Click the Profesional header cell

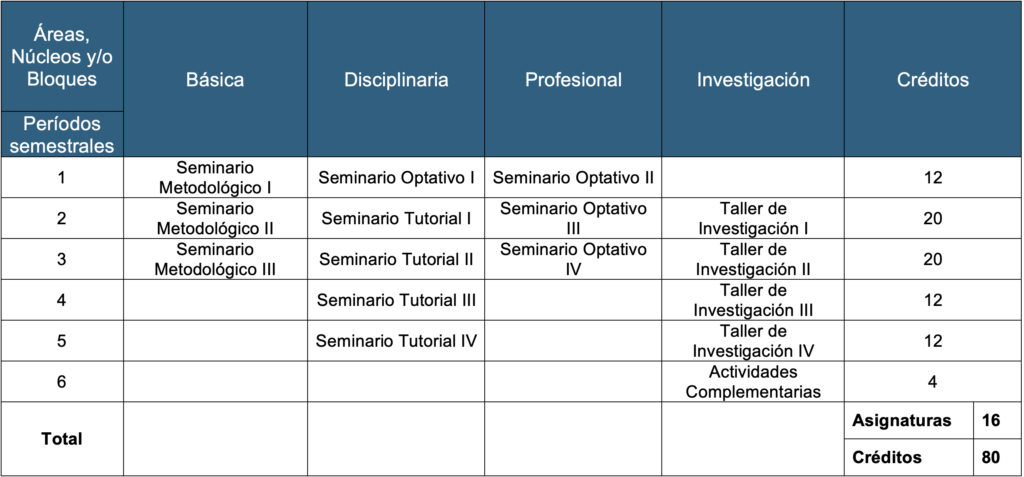pos(573,80)
